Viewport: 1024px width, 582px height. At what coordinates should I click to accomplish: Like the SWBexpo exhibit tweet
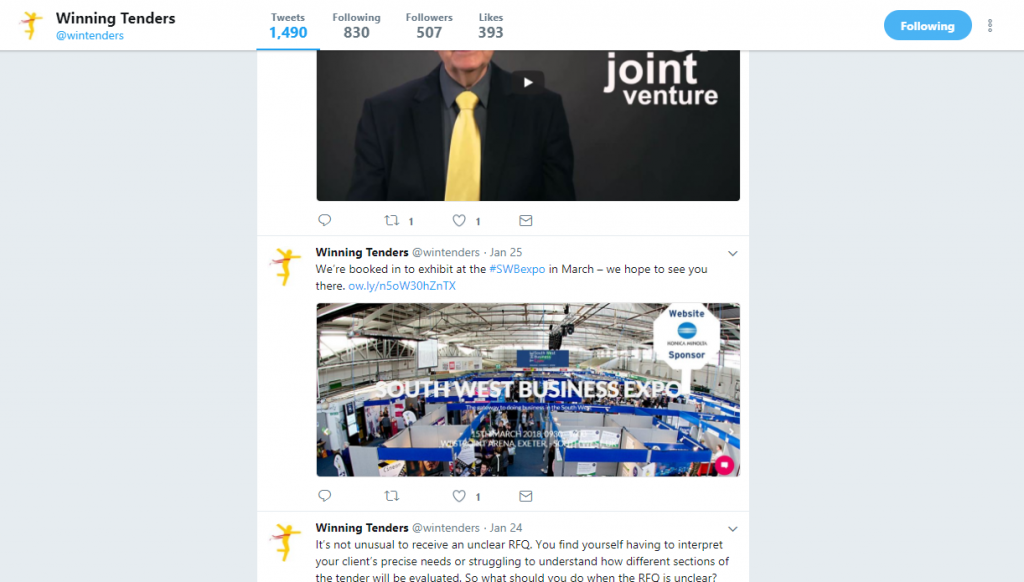click(x=459, y=496)
